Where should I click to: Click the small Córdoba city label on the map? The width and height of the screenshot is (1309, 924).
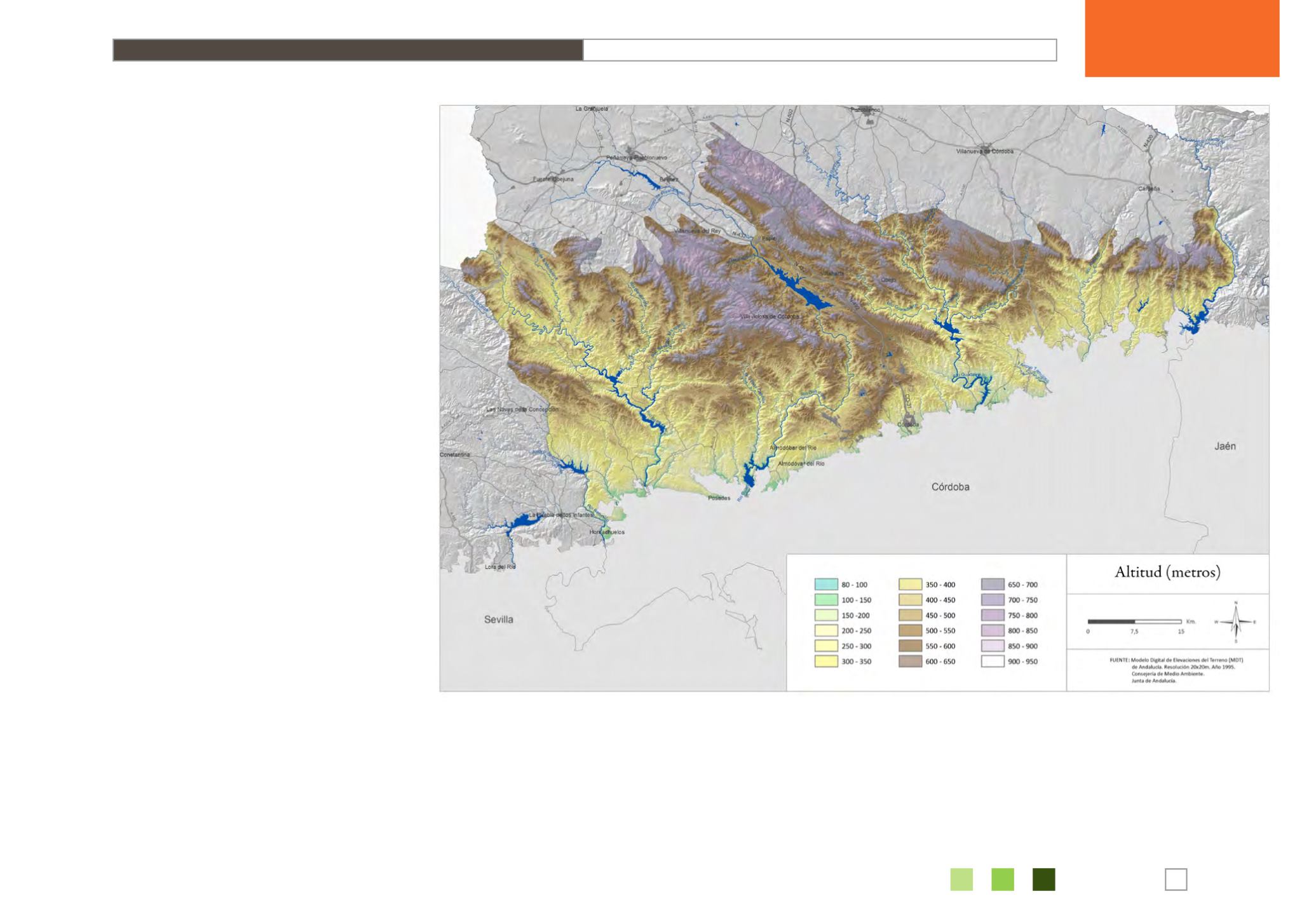coord(908,425)
